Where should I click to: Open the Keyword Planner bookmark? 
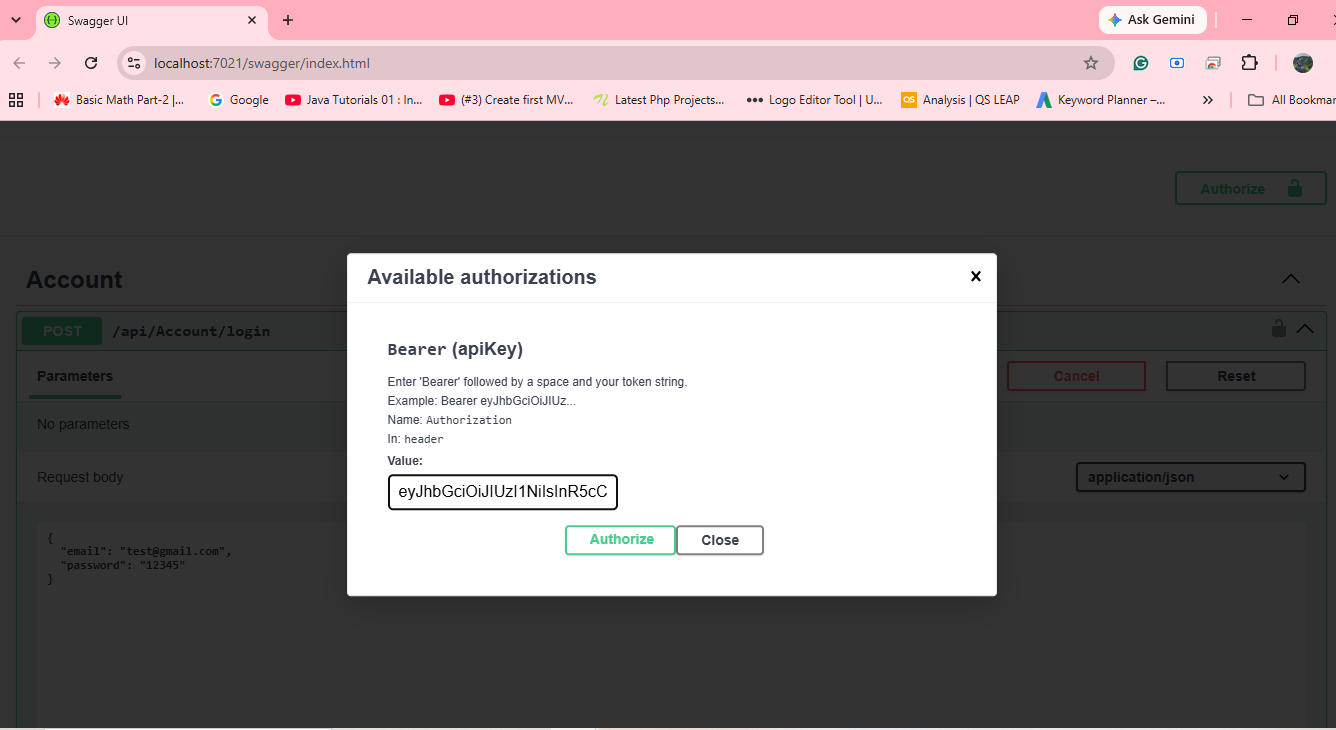coord(1101,100)
